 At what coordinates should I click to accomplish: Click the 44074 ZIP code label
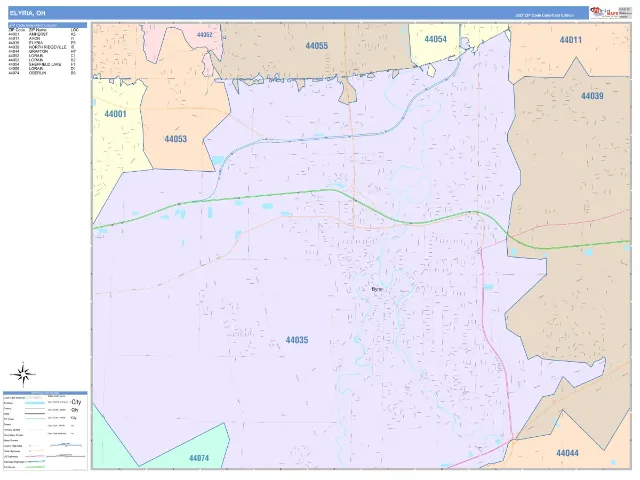click(x=199, y=458)
